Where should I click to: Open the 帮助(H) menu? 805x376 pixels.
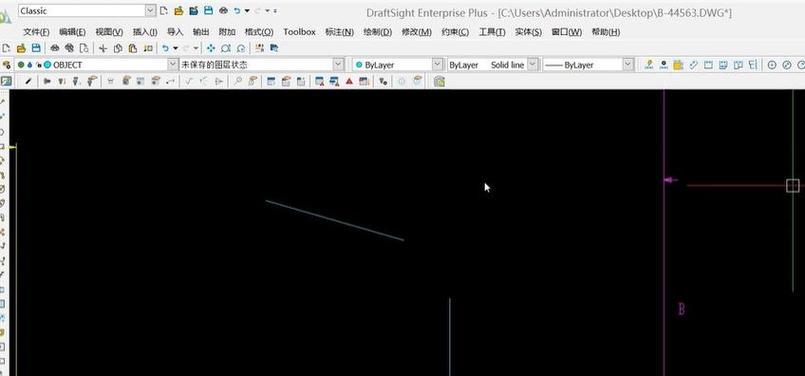click(606, 32)
